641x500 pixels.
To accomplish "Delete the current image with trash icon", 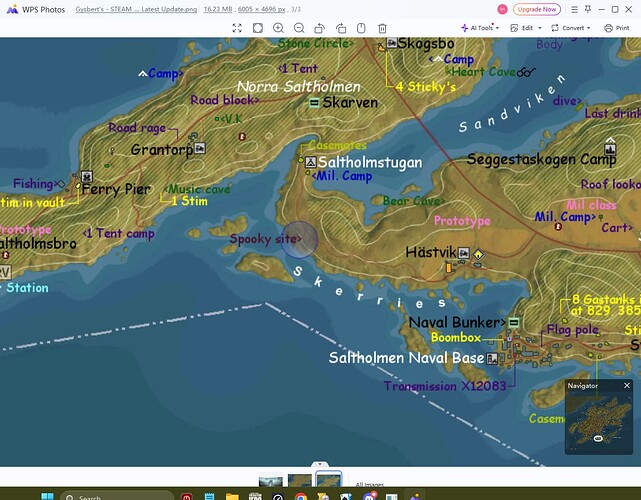I will pos(382,28).
